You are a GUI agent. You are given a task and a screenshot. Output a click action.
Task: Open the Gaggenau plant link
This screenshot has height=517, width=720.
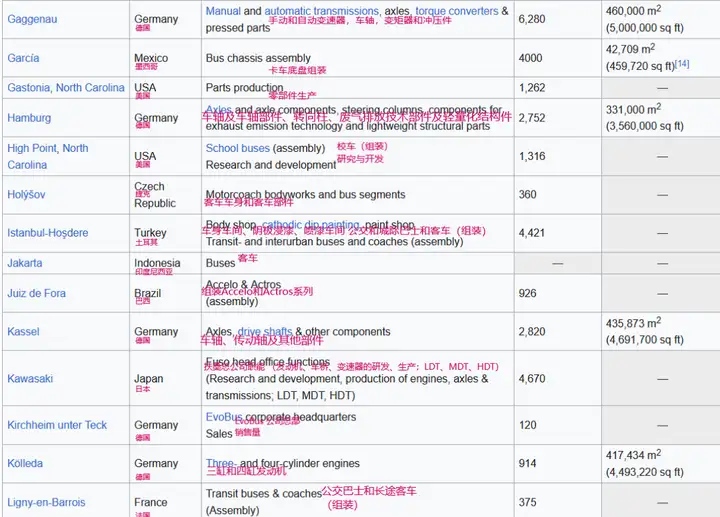(x=32, y=19)
